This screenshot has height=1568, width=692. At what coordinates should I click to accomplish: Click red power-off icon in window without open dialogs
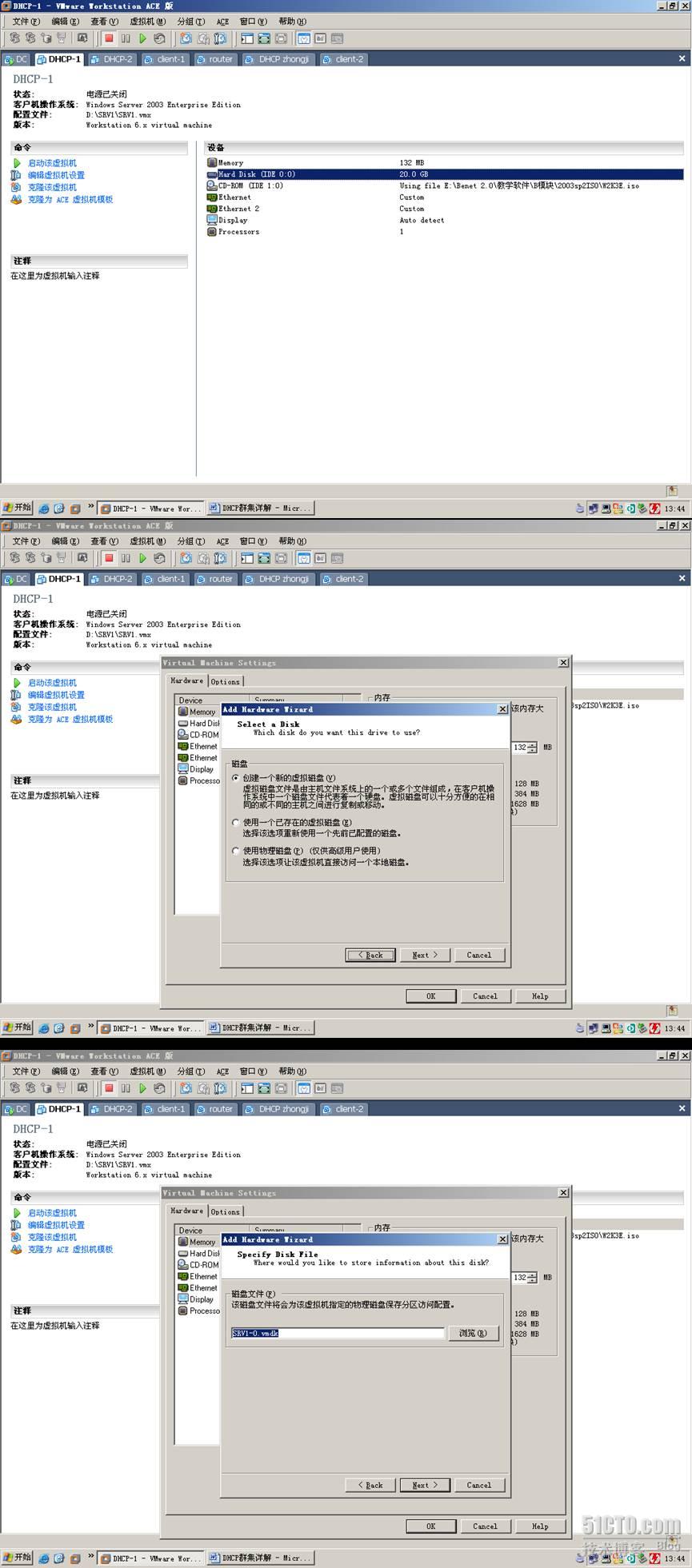pyautogui.click(x=109, y=38)
